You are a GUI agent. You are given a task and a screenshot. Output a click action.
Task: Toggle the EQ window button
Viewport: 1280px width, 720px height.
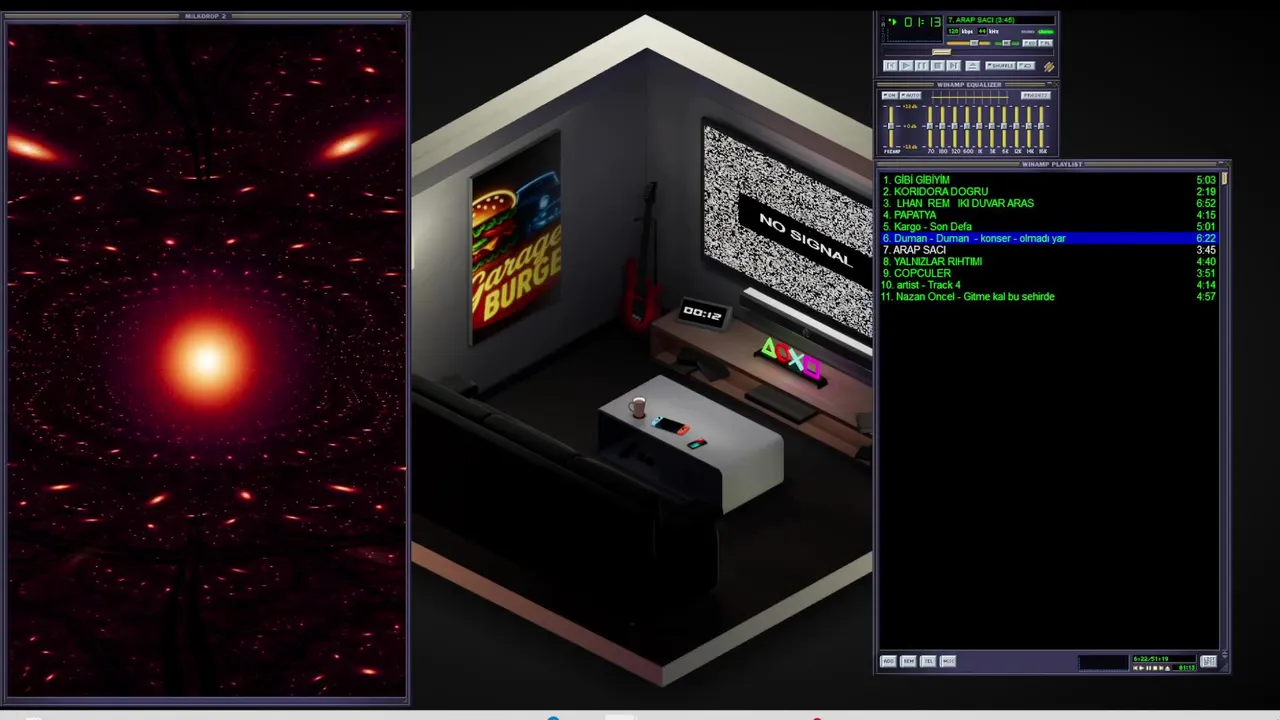tap(1030, 43)
